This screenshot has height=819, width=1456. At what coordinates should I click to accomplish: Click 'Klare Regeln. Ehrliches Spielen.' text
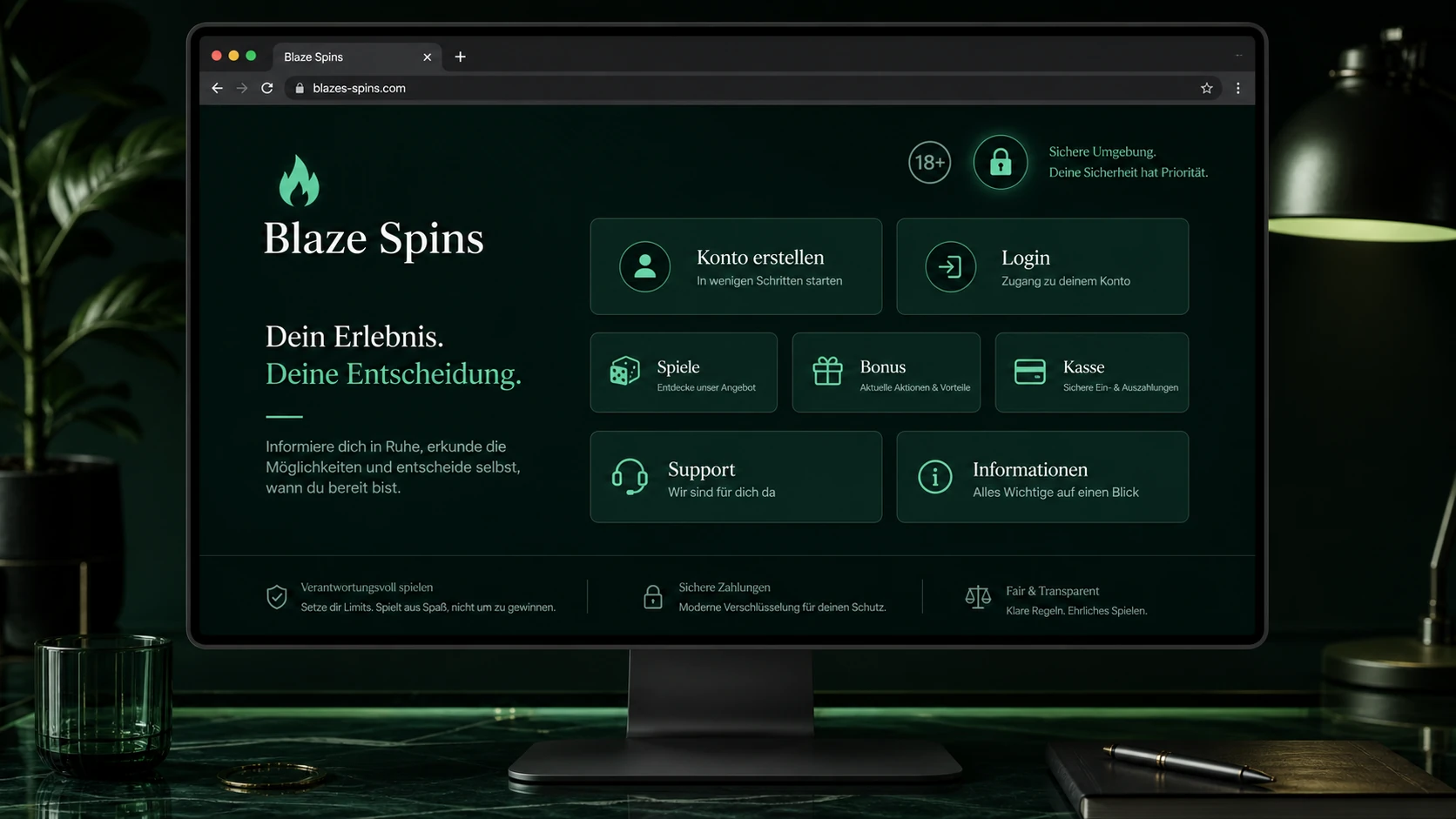[1076, 611]
